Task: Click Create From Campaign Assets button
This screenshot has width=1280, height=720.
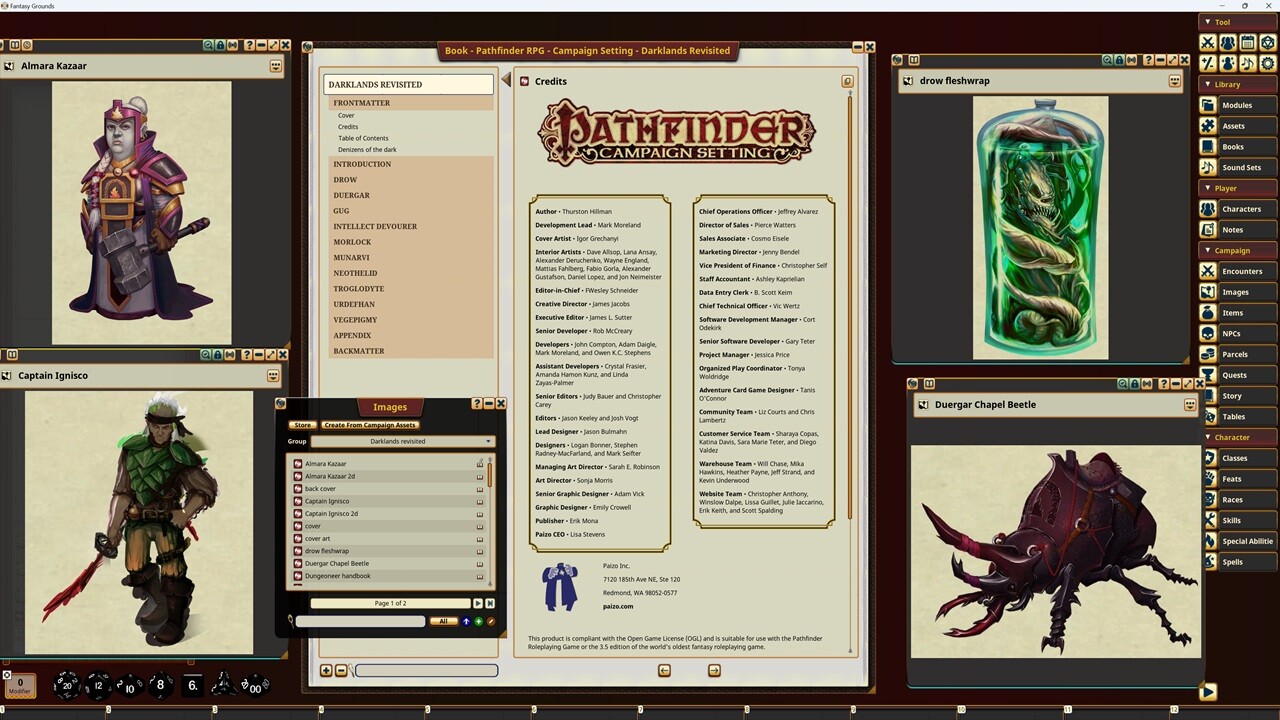Action: point(369,424)
